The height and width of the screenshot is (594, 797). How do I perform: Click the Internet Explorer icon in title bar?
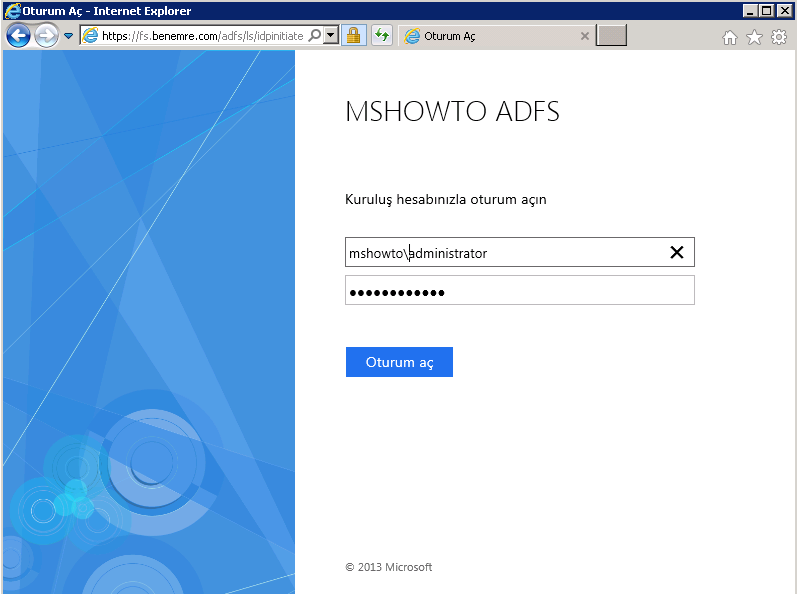pos(12,11)
